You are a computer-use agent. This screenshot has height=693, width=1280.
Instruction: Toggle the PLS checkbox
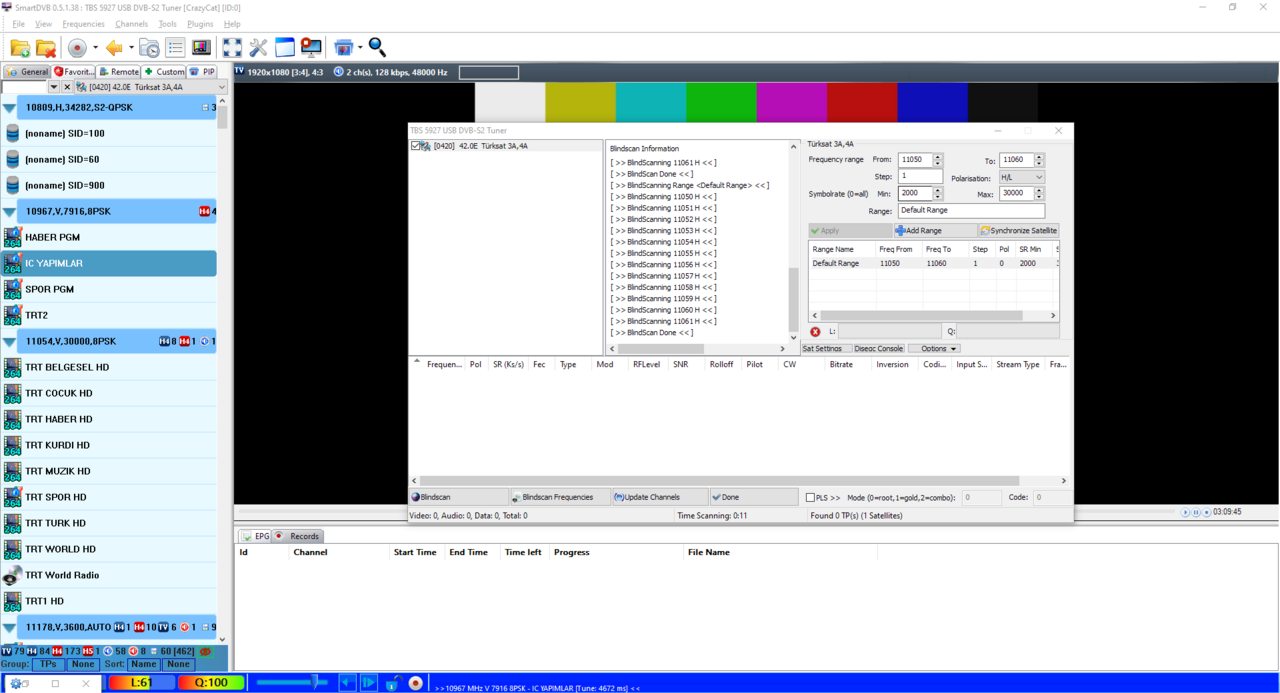coord(811,497)
